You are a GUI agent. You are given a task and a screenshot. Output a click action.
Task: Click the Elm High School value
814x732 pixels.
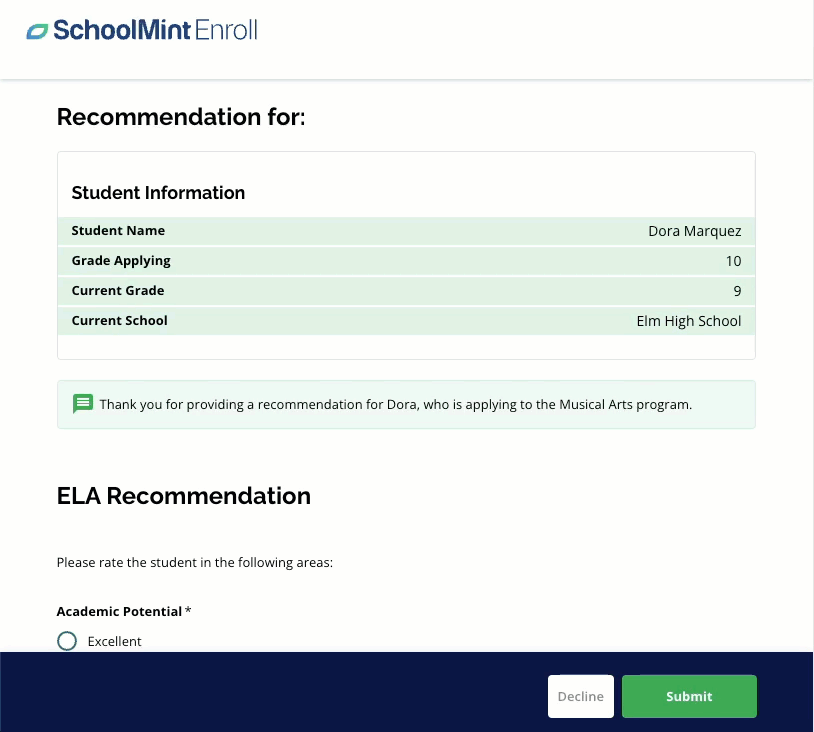coord(688,321)
